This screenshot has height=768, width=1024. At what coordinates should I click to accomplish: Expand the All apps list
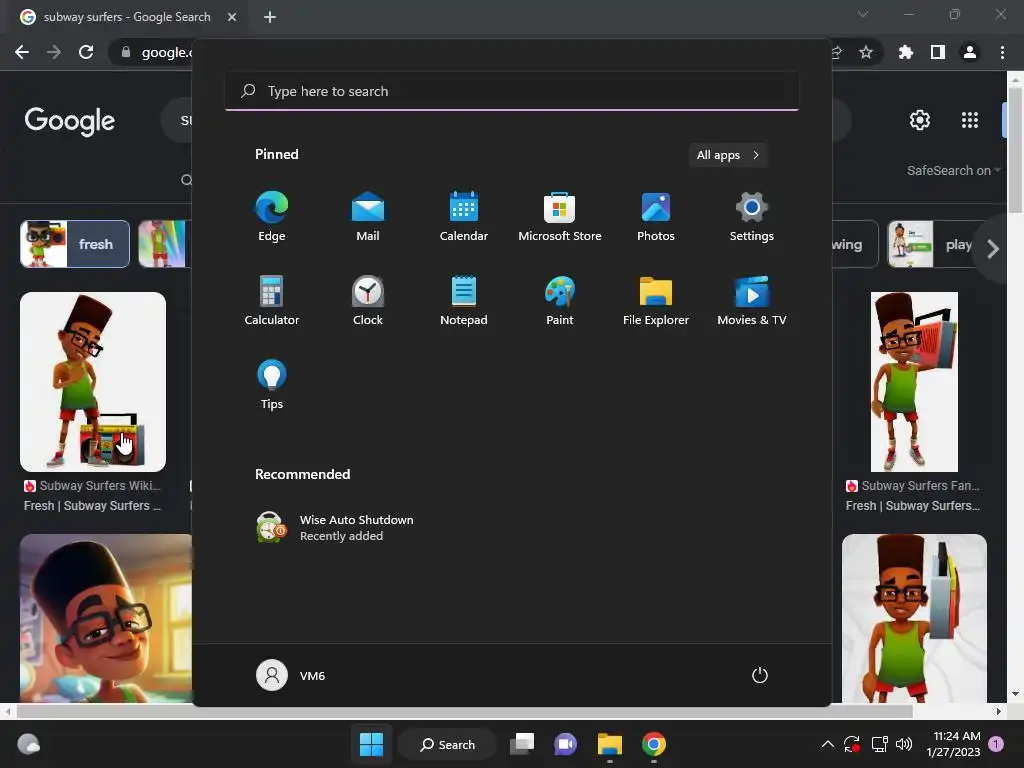click(x=728, y=155)
